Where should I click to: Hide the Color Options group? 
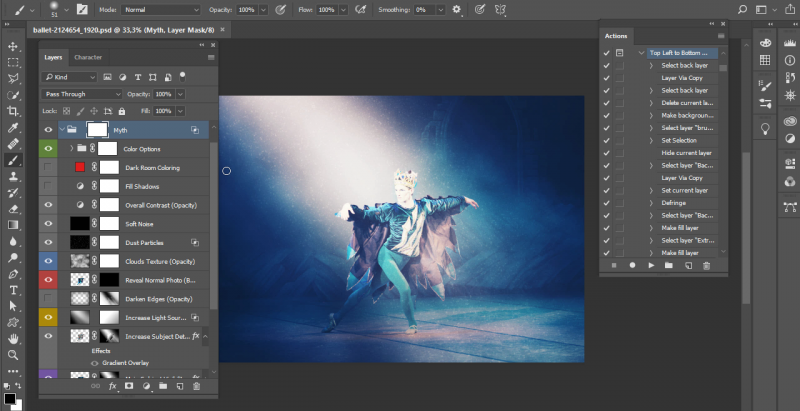pos(48,149)
